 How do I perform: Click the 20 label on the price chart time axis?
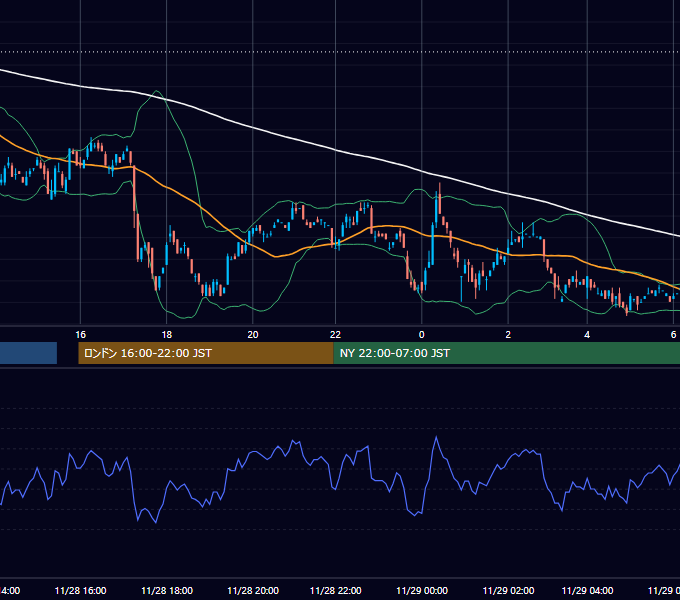tap(253, 335)
